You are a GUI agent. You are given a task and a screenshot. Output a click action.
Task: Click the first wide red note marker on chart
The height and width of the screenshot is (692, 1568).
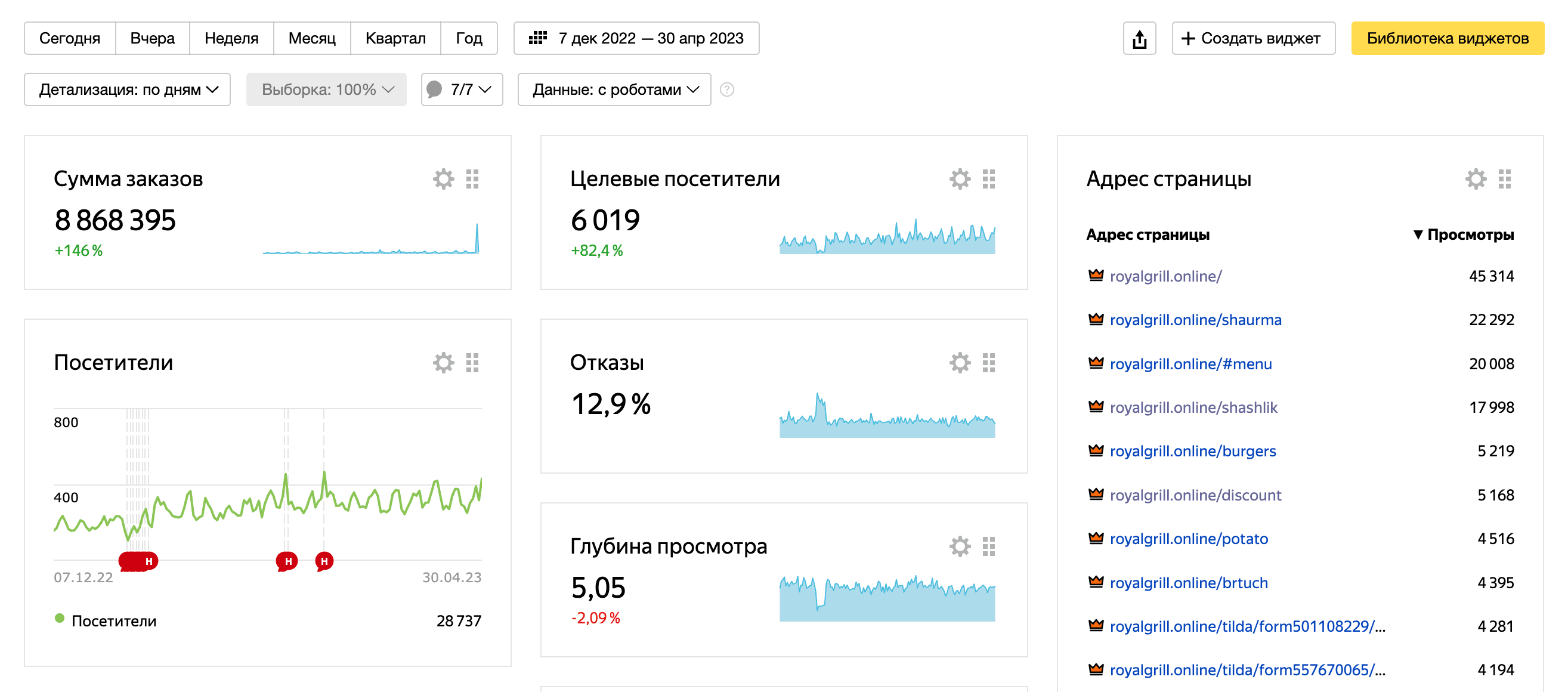point(138,561)
